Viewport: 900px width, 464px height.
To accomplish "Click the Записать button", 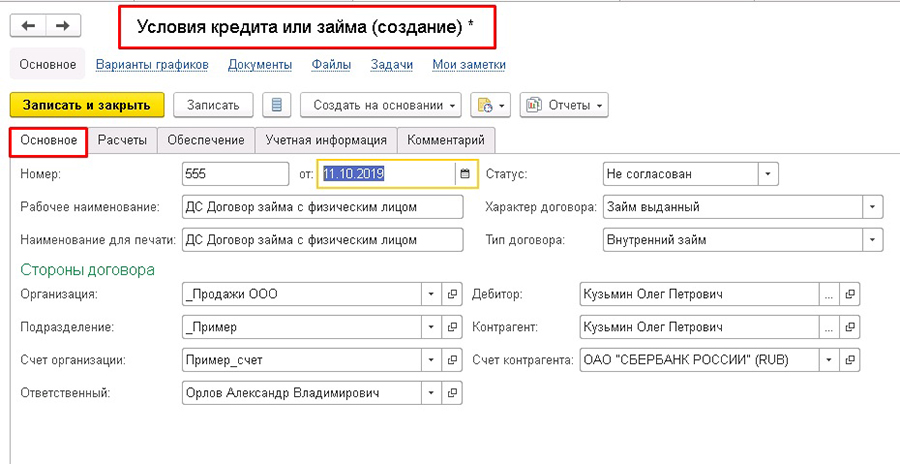I will point(213,106).
